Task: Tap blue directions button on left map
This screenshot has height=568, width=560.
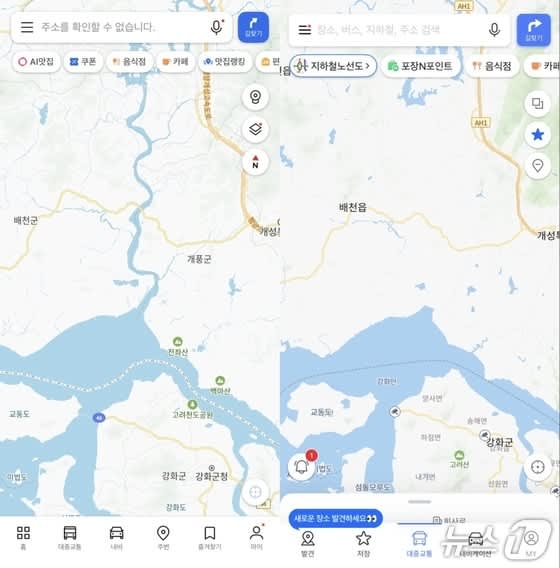Action: click(x=253, y=27)
